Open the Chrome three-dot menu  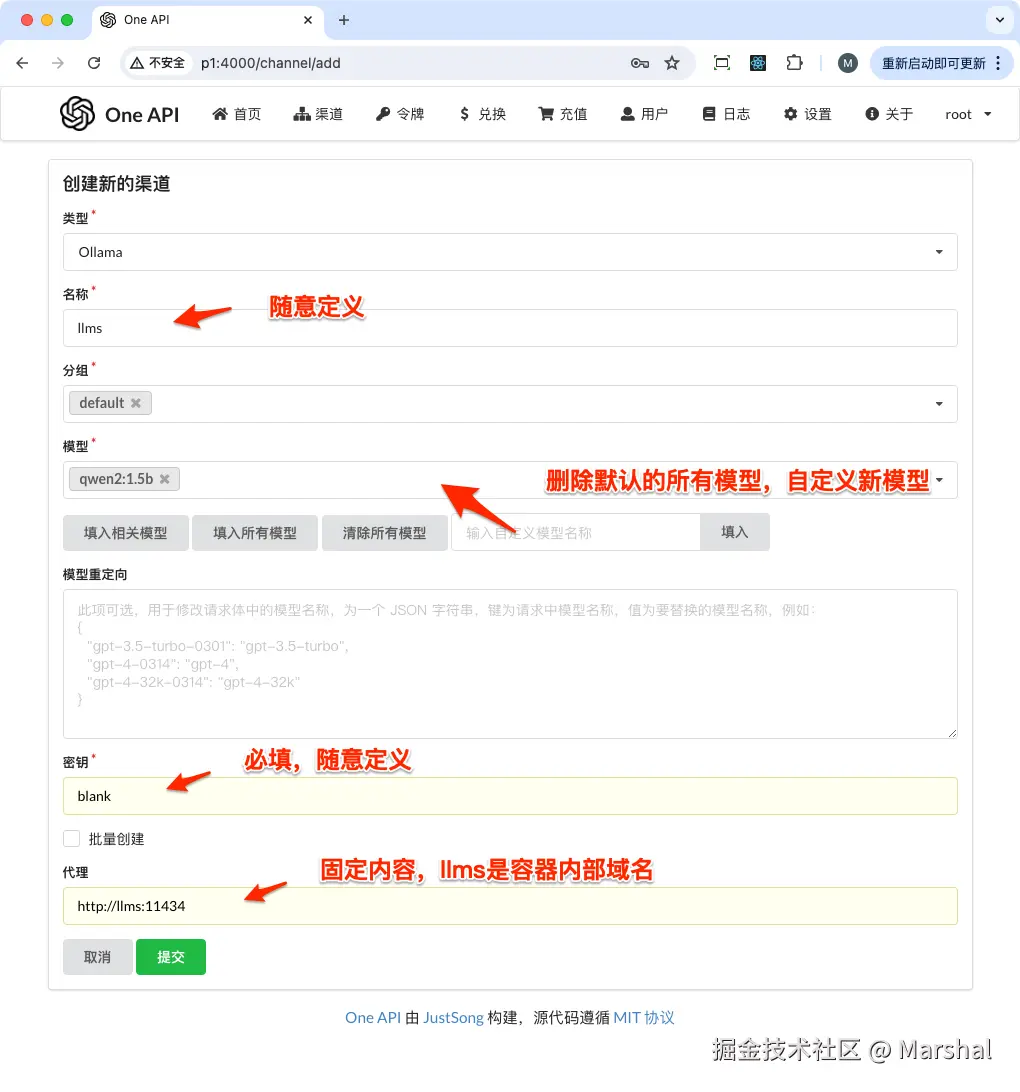point(998,63)
